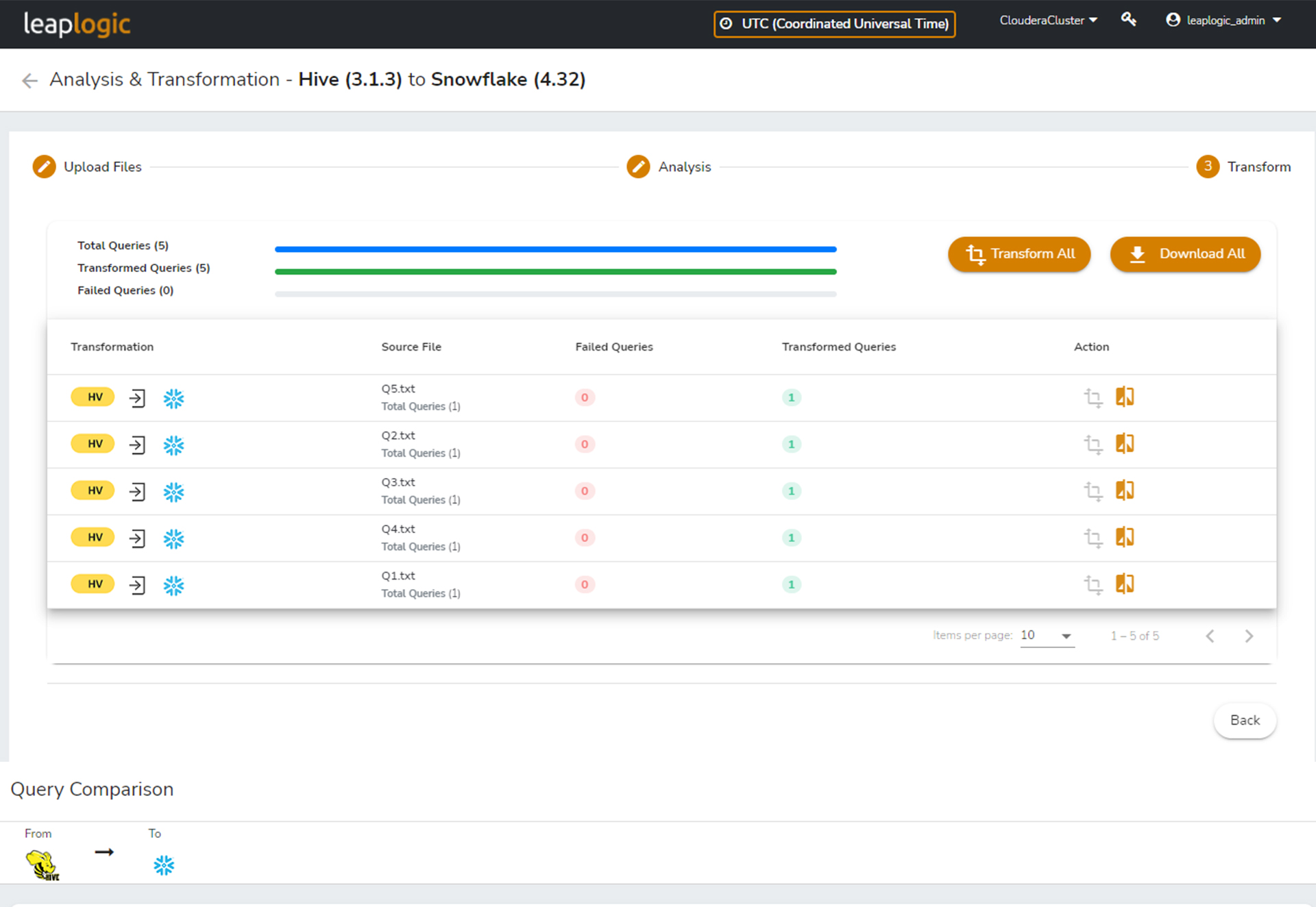
Task: Open the leaplogic_admin user menu
Action: (x=1223, y=21)
